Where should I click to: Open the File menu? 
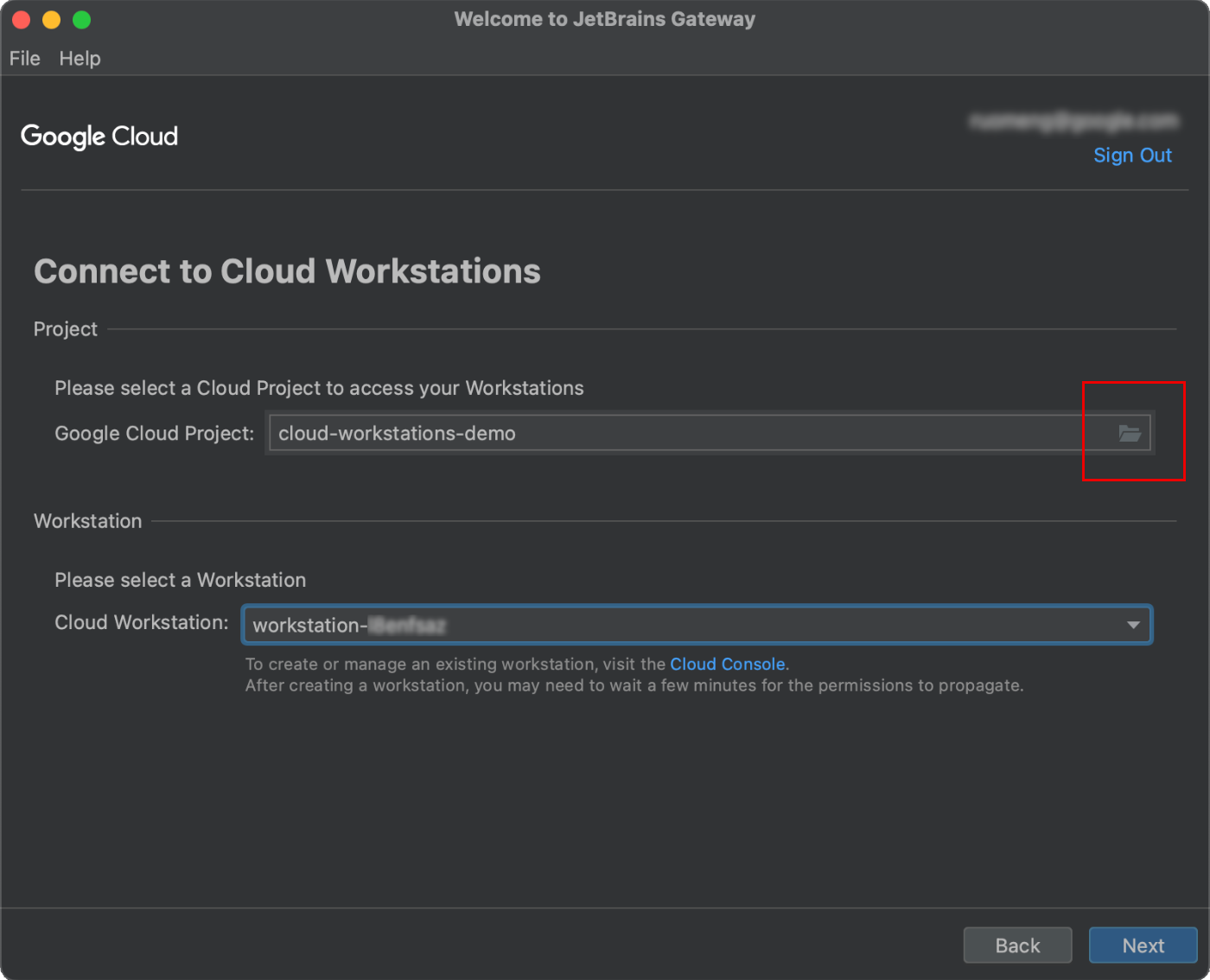point(24,58)
